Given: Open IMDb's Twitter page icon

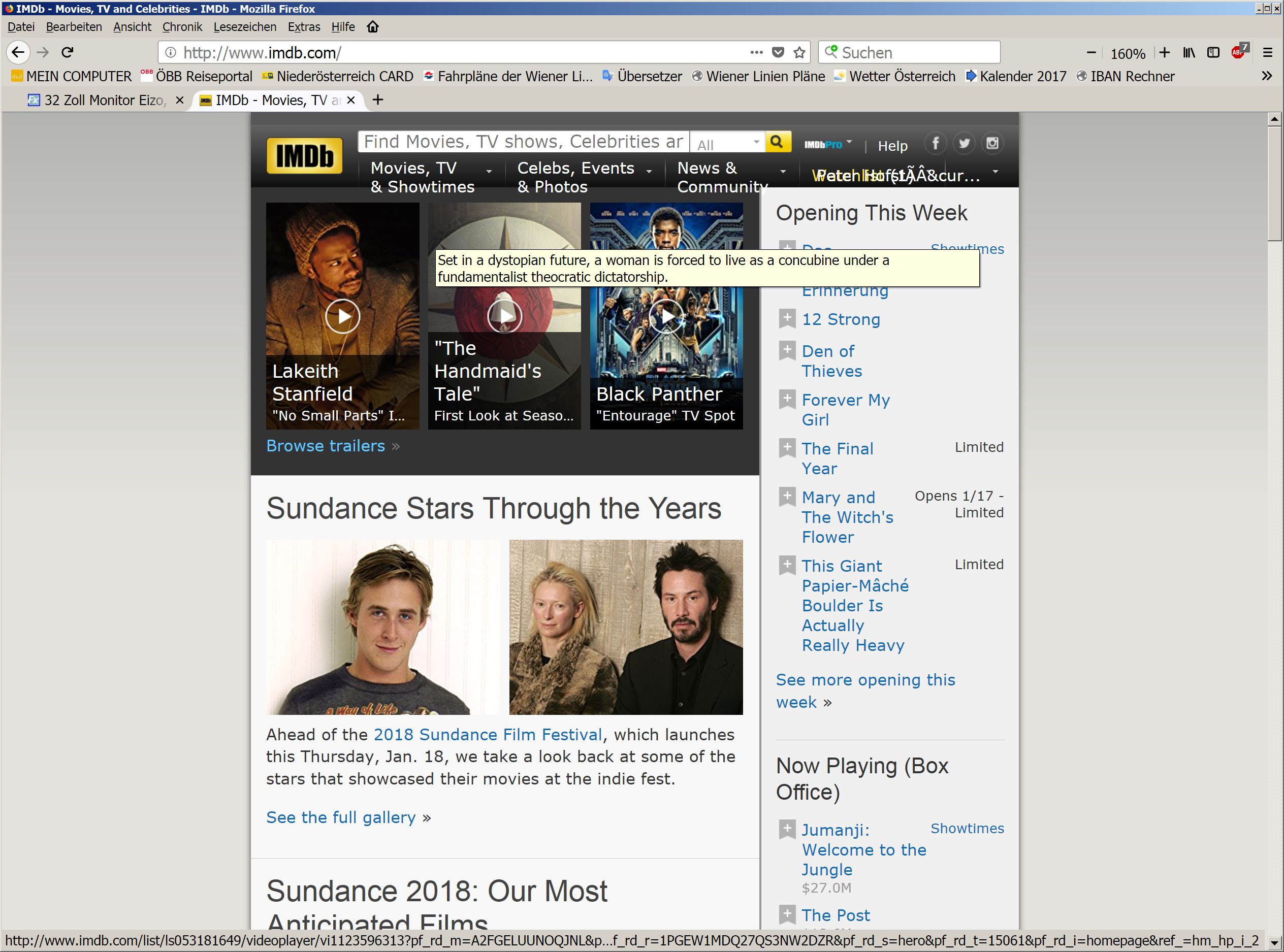Looking at the screenshot, I should 964,143.
